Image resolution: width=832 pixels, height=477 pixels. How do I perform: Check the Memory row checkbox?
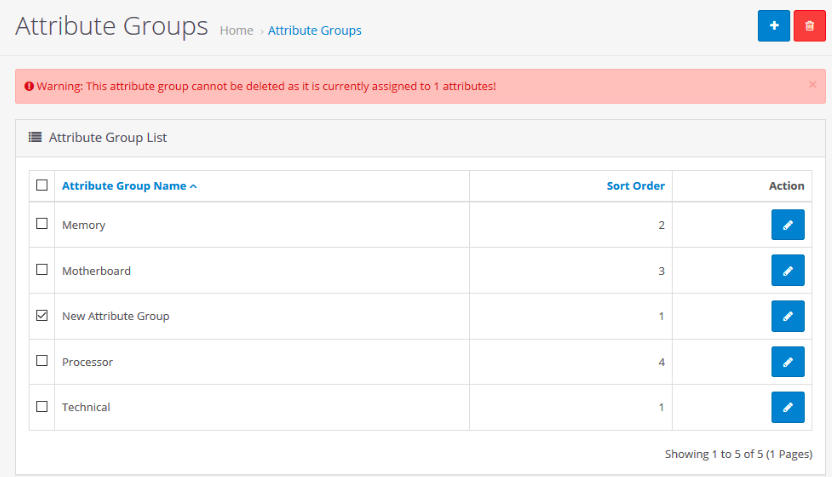pos(42,223)
